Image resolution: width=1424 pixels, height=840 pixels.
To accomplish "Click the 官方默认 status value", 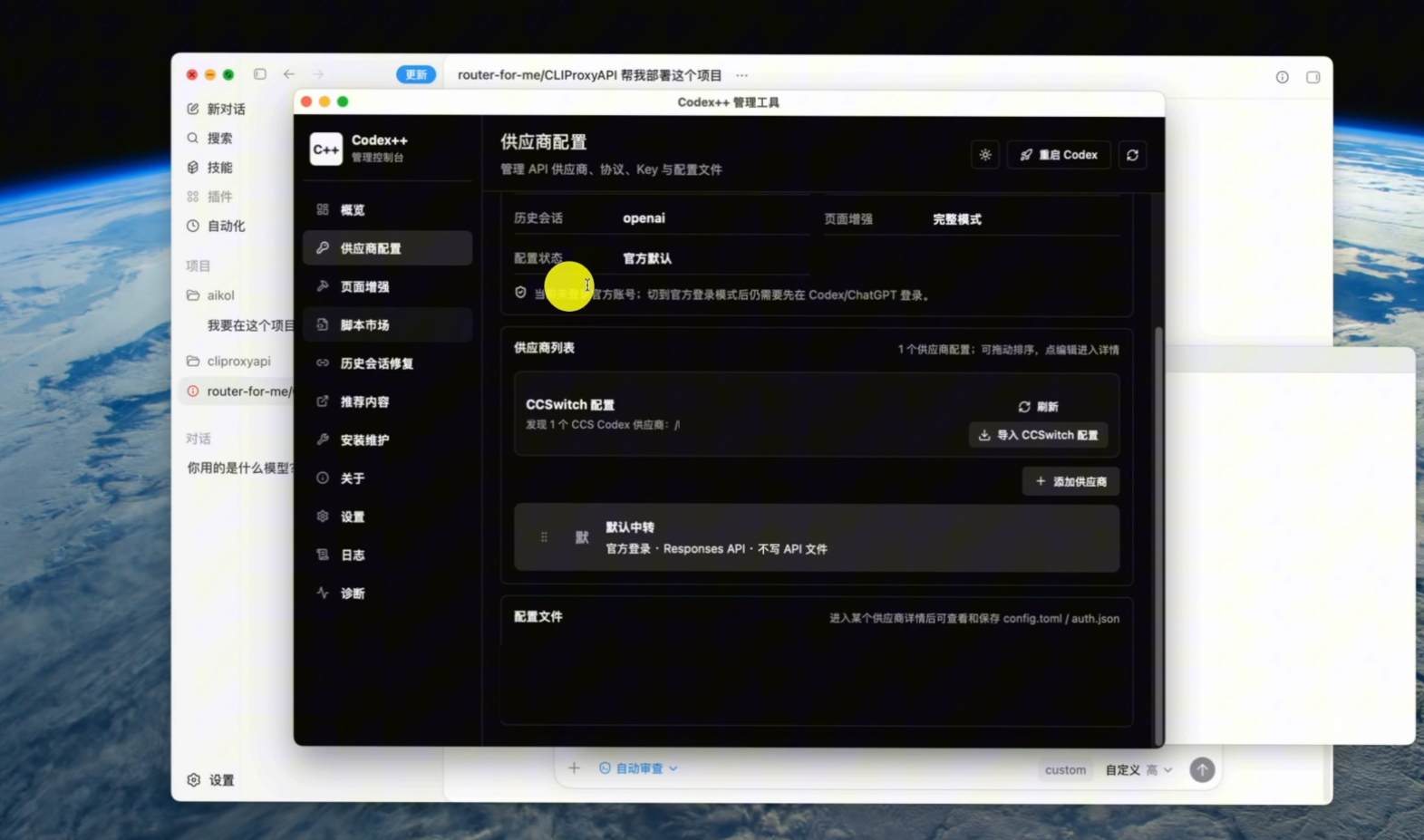I will (647, 258).
